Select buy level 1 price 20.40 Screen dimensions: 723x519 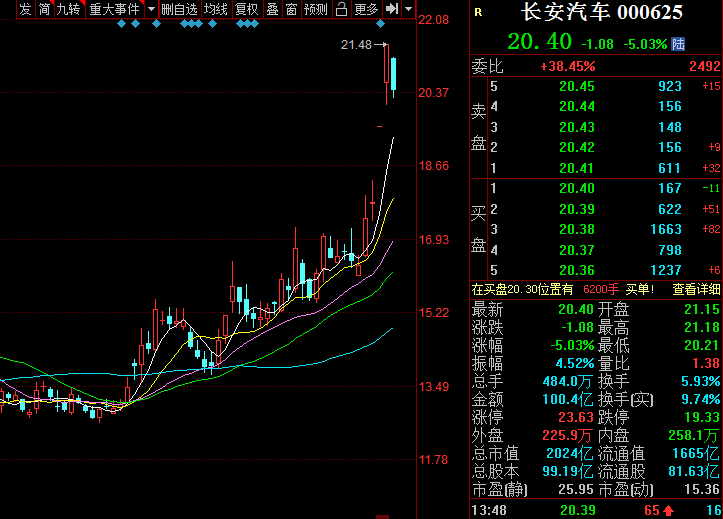point(577,189)
